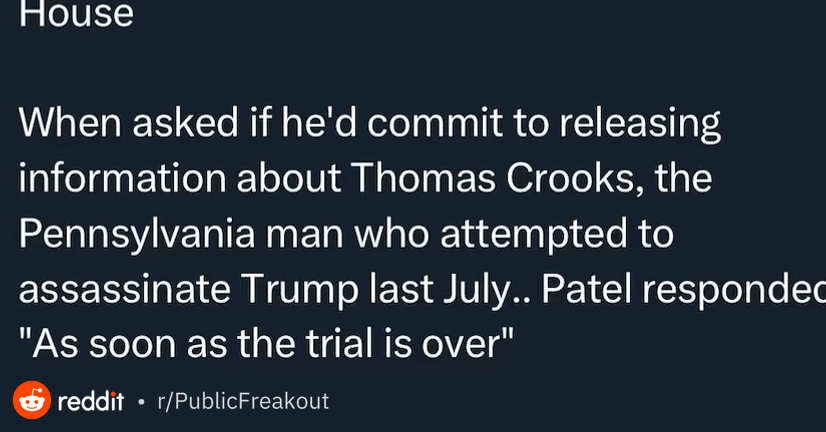This screenshot has height=432, width=826.
Task: Click the dot separator before r/PublicFreakout
Action: (x=141, y=402)
